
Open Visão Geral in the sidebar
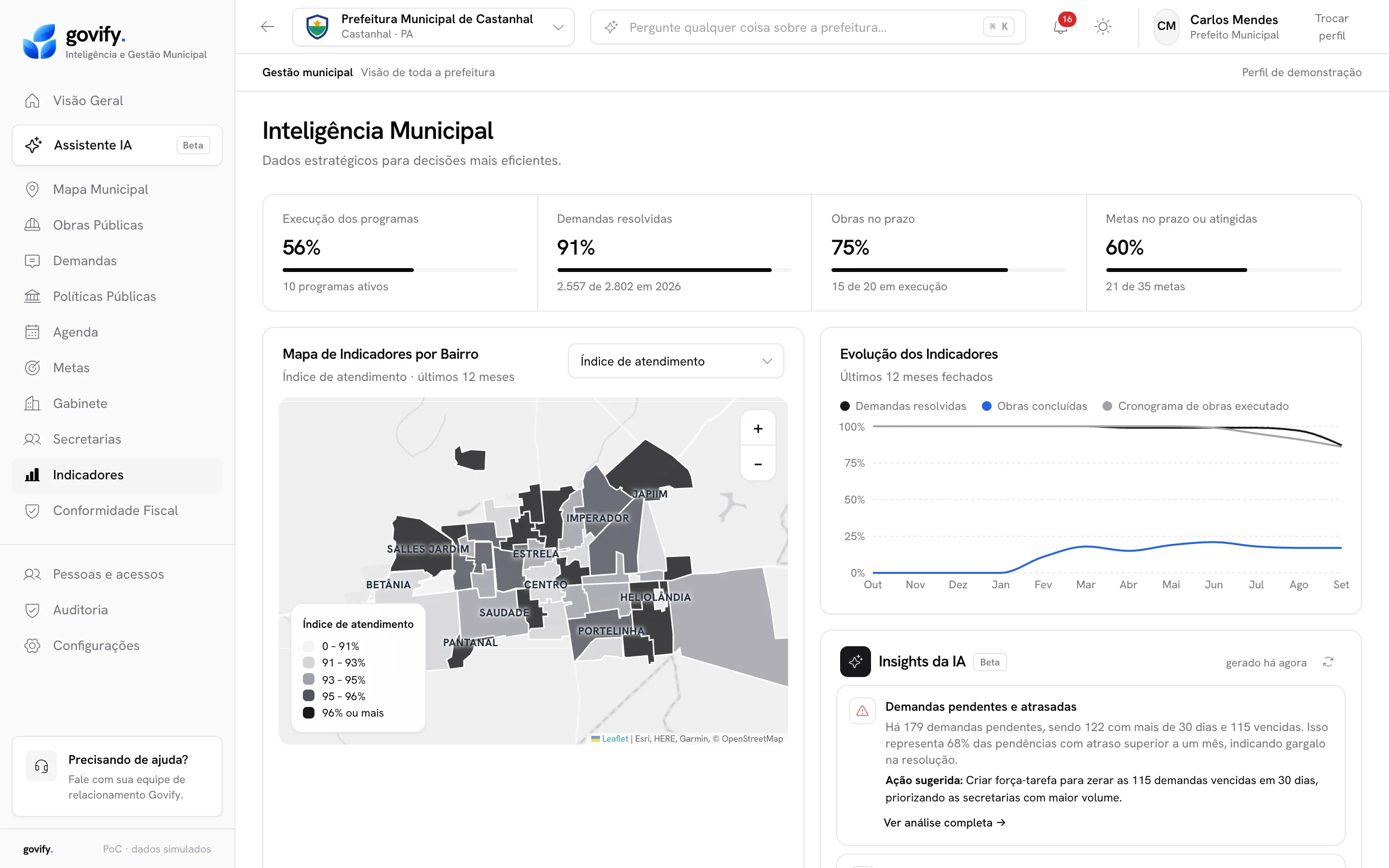pos(117,100)
